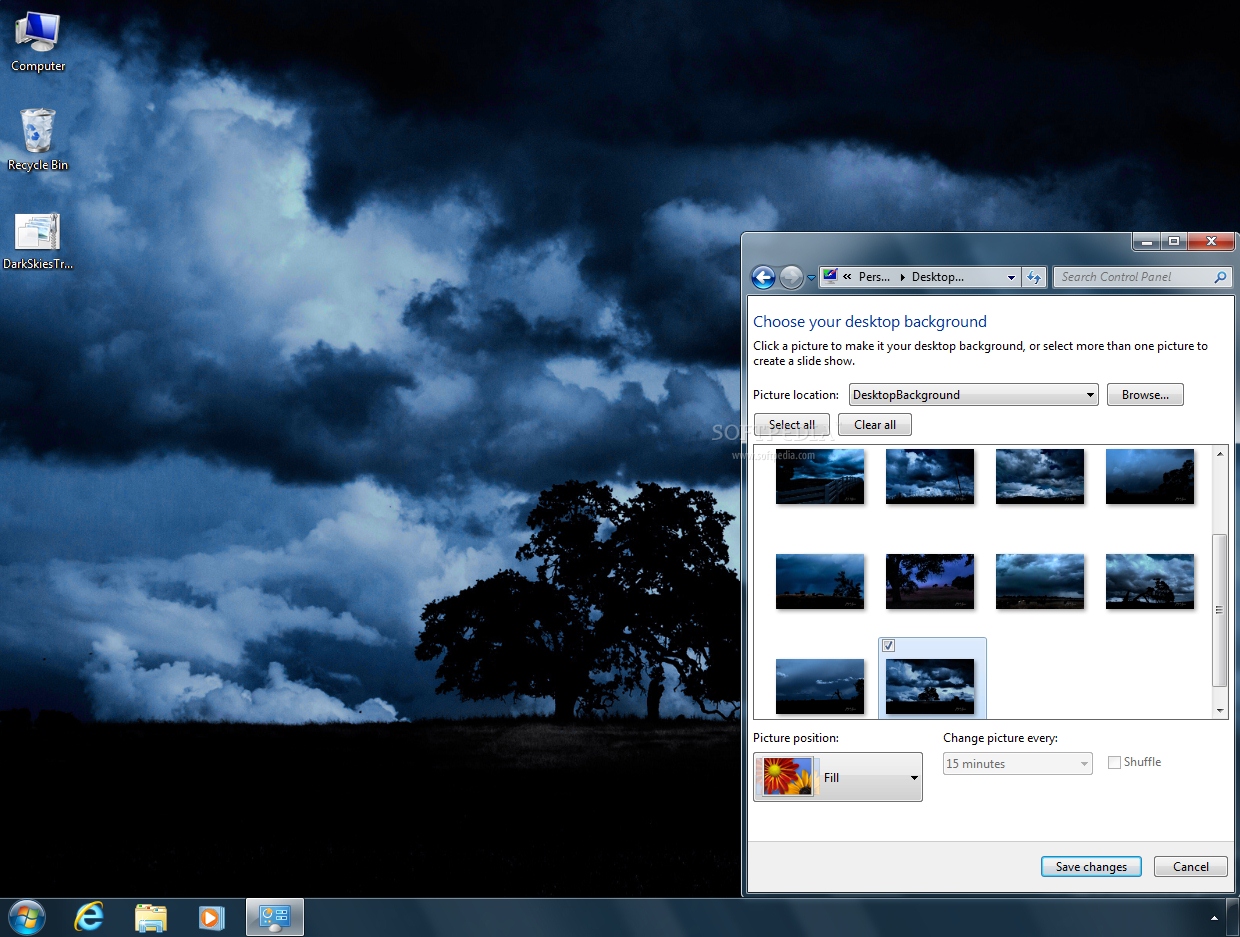
Task: Open the Computer desktop icon
Action: click(x=38, y=42)
